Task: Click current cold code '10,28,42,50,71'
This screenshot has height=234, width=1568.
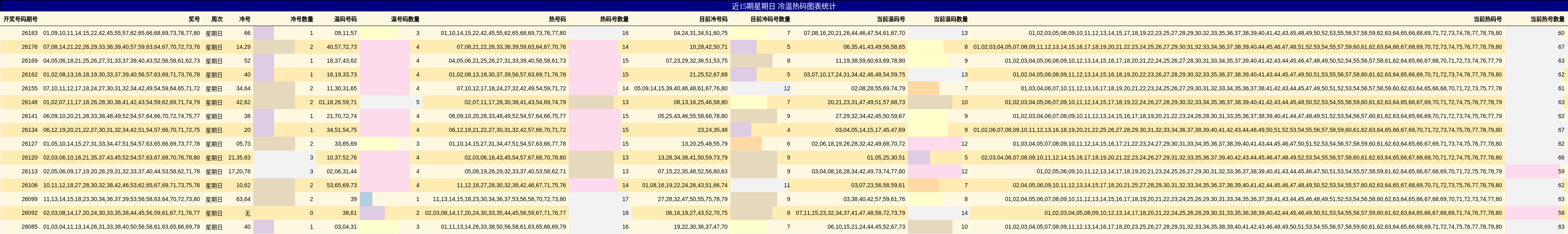Action: tap(709, 47)
